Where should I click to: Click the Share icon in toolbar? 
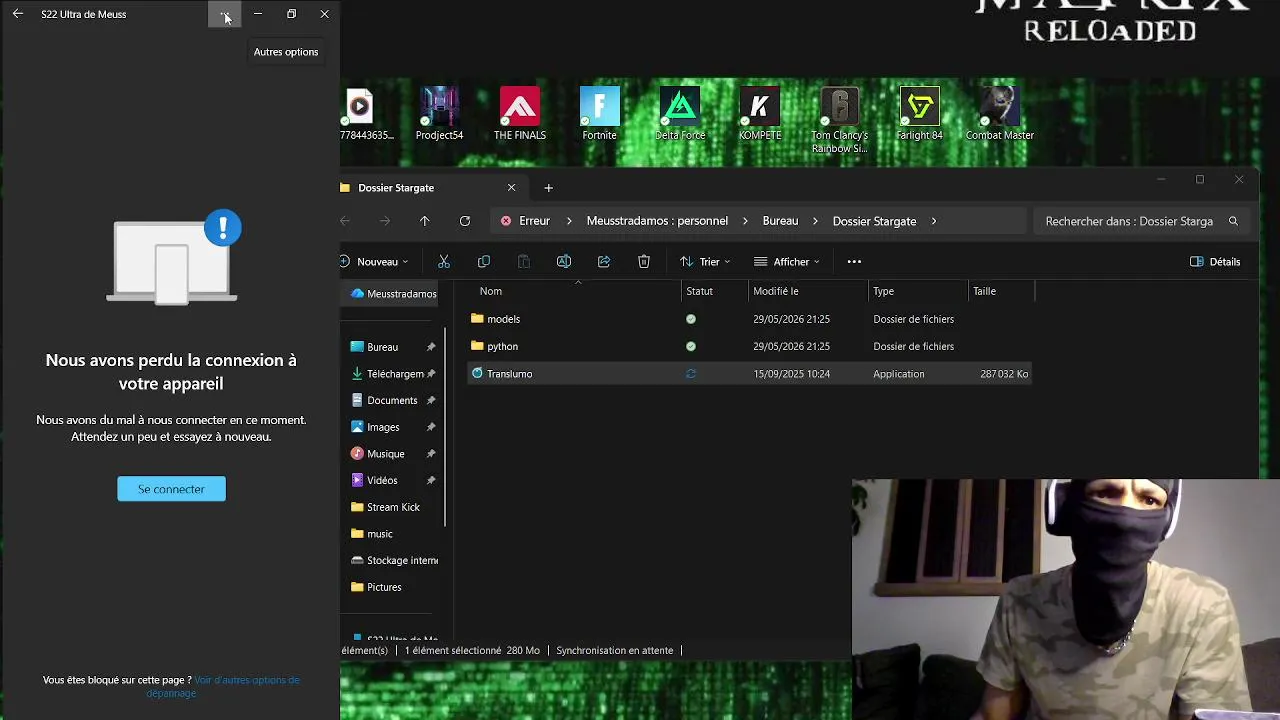pyautogui.click(x=604, y=262)
